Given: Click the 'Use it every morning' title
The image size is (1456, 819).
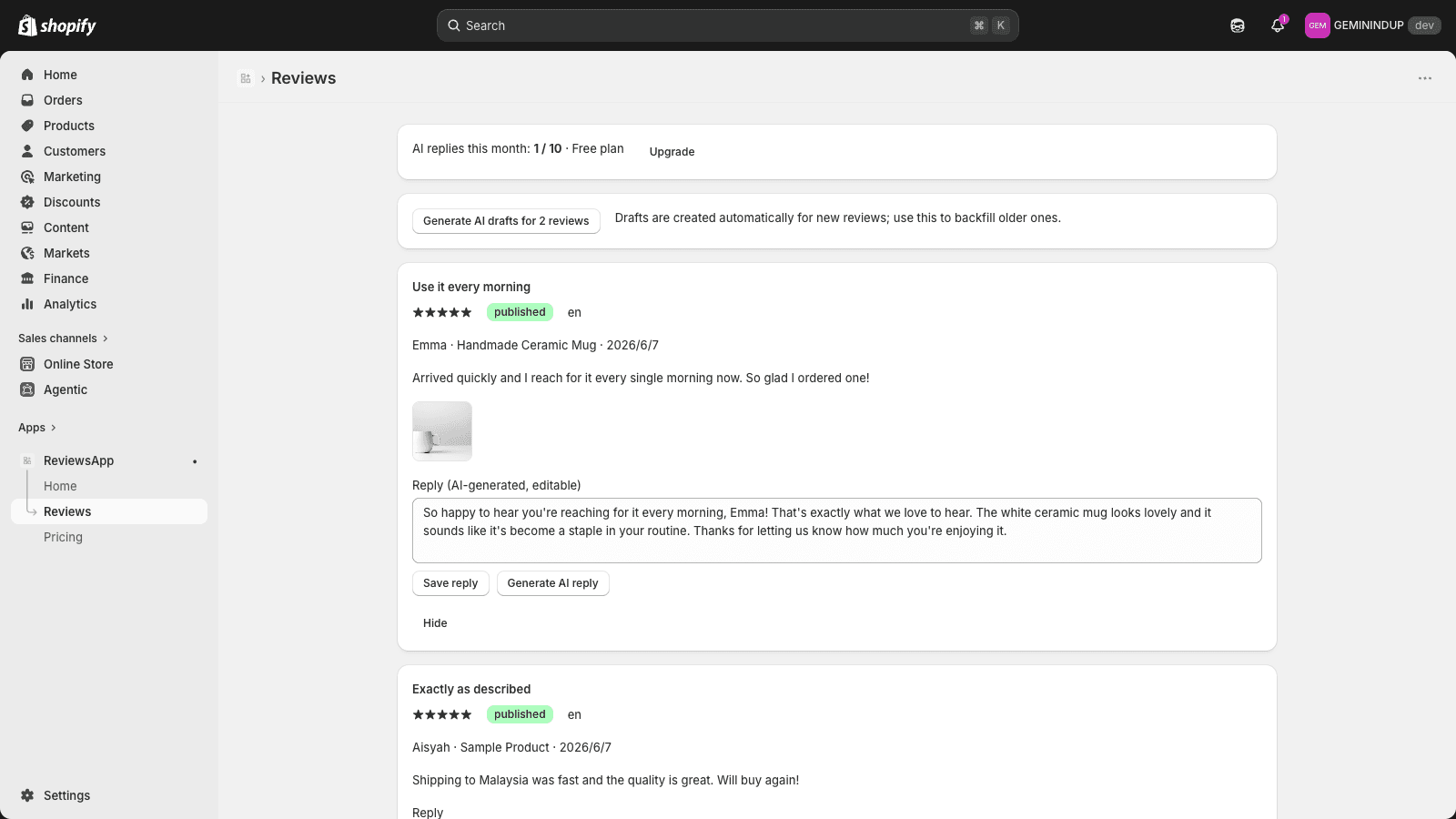Looking at the screenshot, I should pos(471,287).
